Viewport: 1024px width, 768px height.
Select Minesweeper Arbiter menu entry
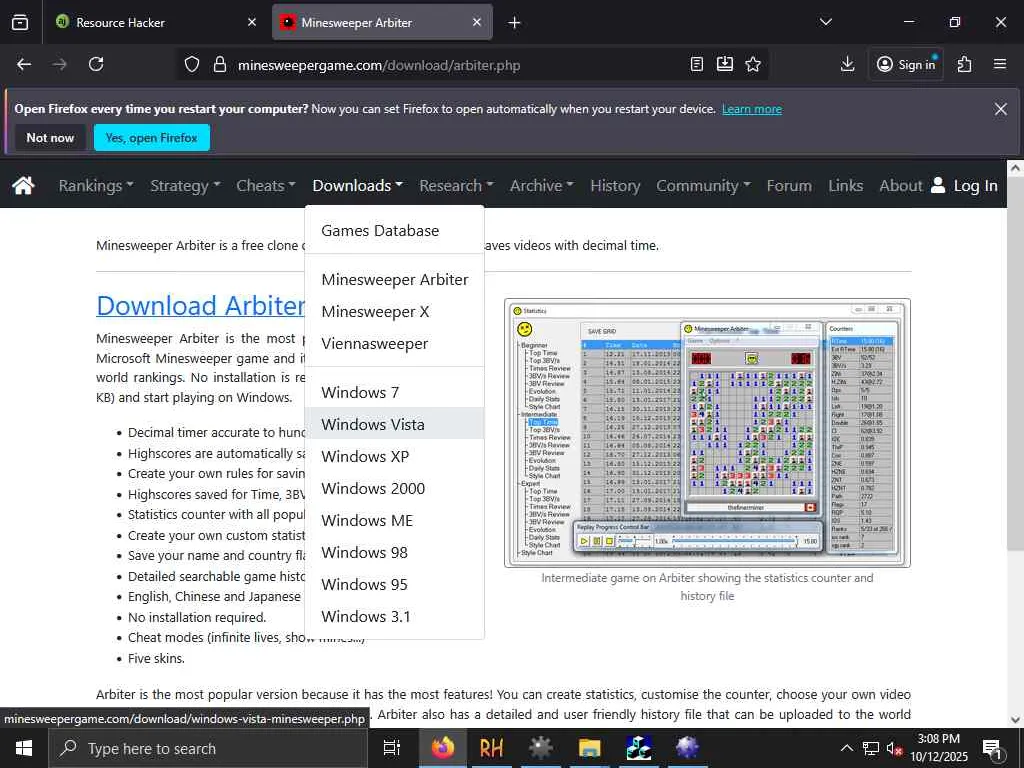pyautogui.click(x=394, y=280)
